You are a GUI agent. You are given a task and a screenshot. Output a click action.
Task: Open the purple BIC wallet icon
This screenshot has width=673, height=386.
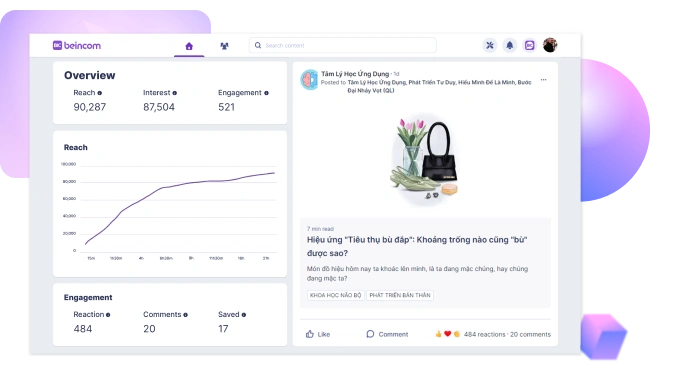(530, 45)
